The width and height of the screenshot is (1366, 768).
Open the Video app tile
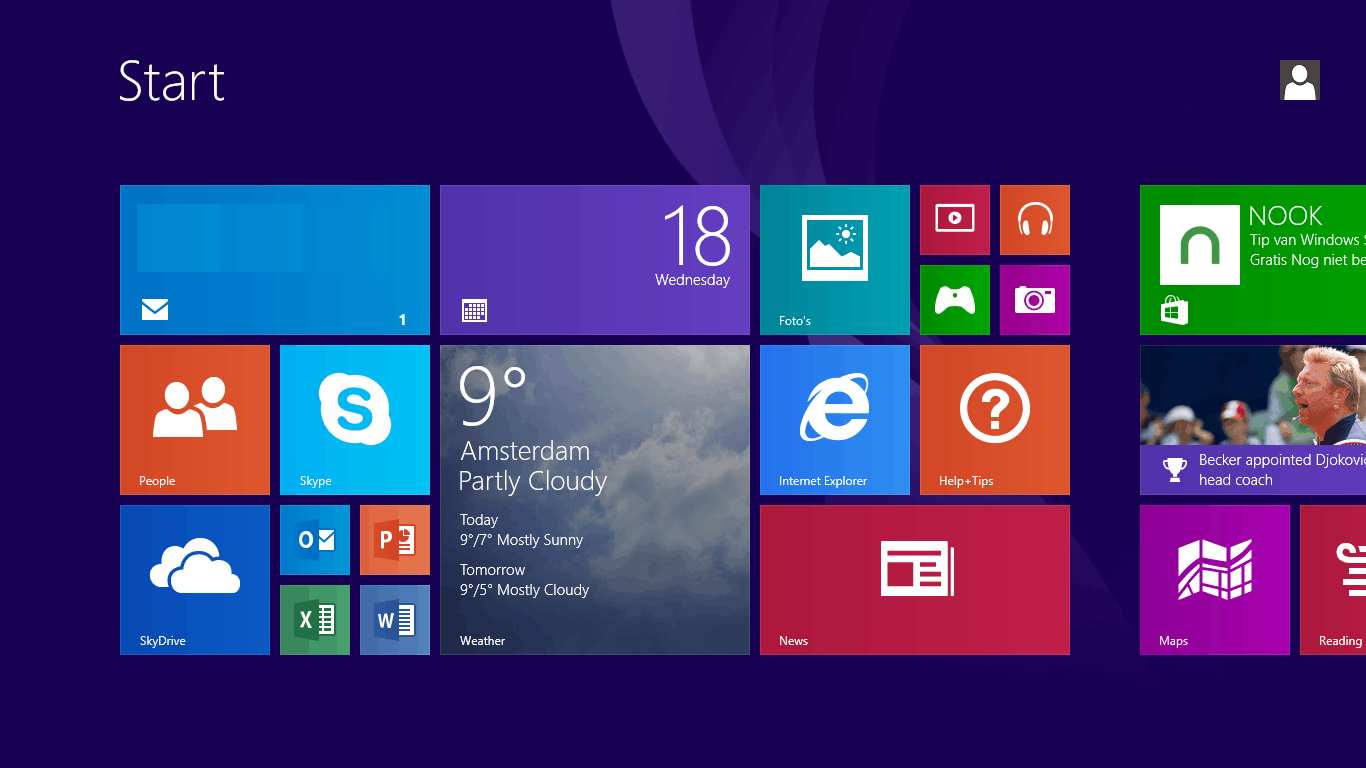tap(955, 220)
